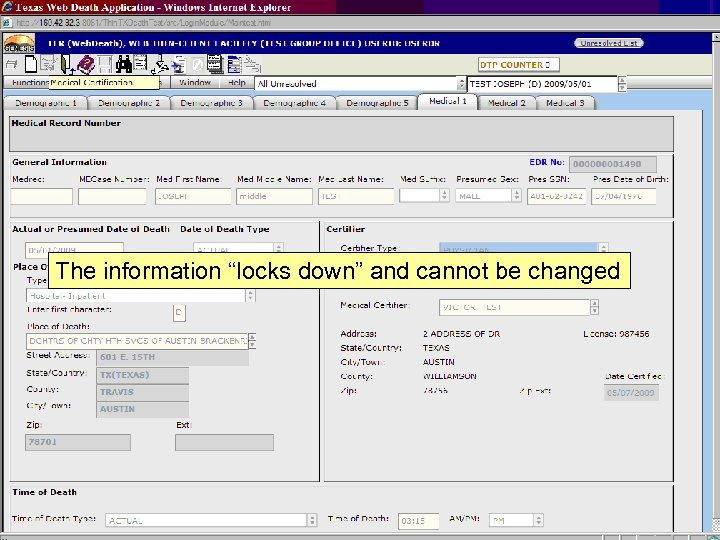Click the County TRAVIS field
720x540 pixels.
tap(142, 392)
